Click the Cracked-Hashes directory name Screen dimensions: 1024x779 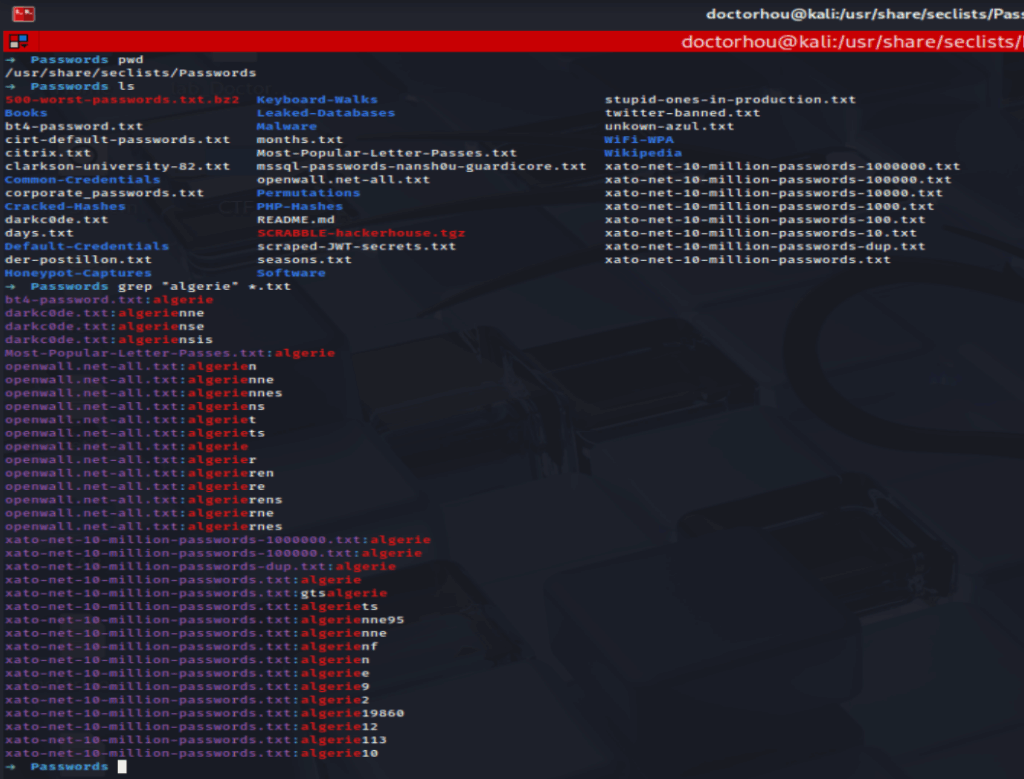tap(65, 206)
